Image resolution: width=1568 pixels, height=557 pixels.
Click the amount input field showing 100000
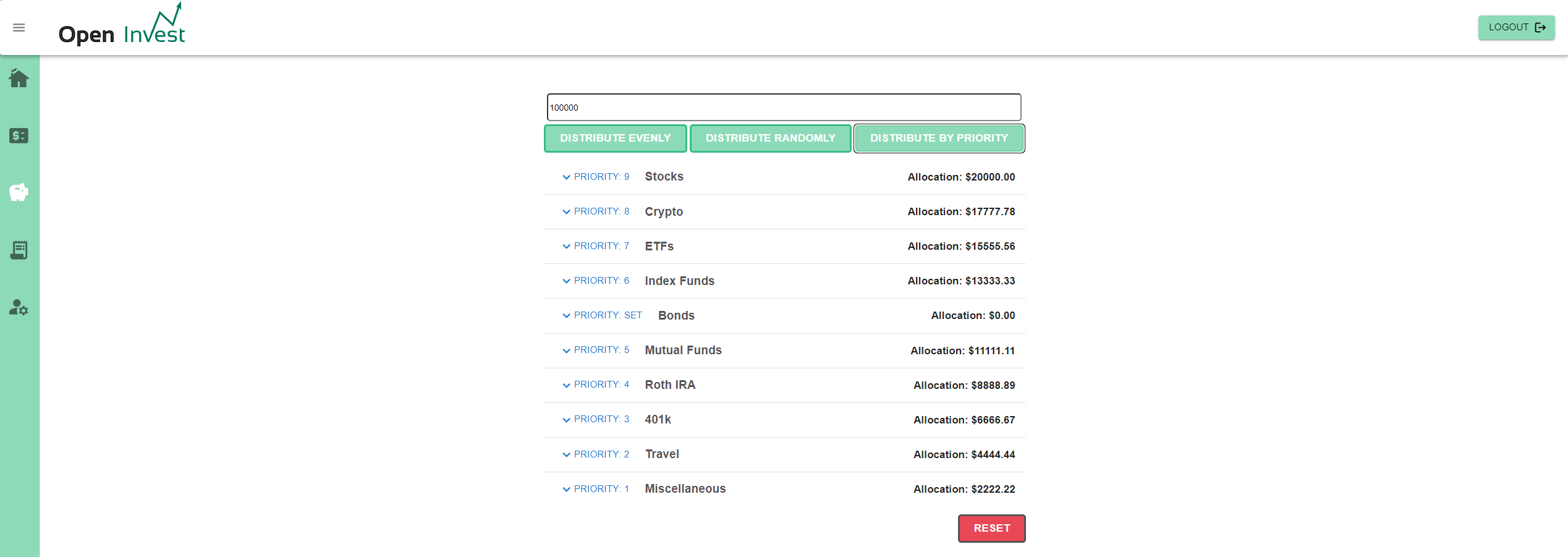(784, 108)
